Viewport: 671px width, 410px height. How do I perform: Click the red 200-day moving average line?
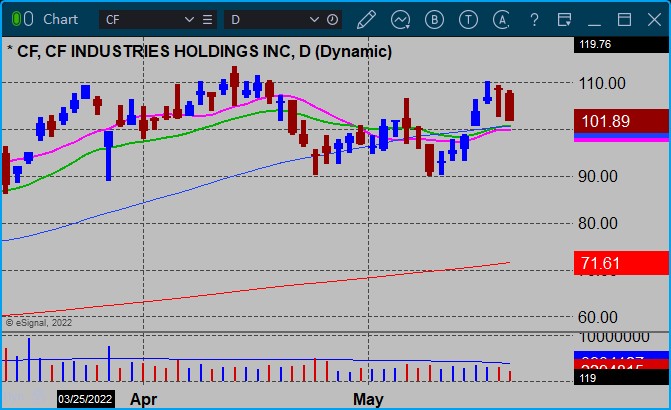click(x=257, y=290)
